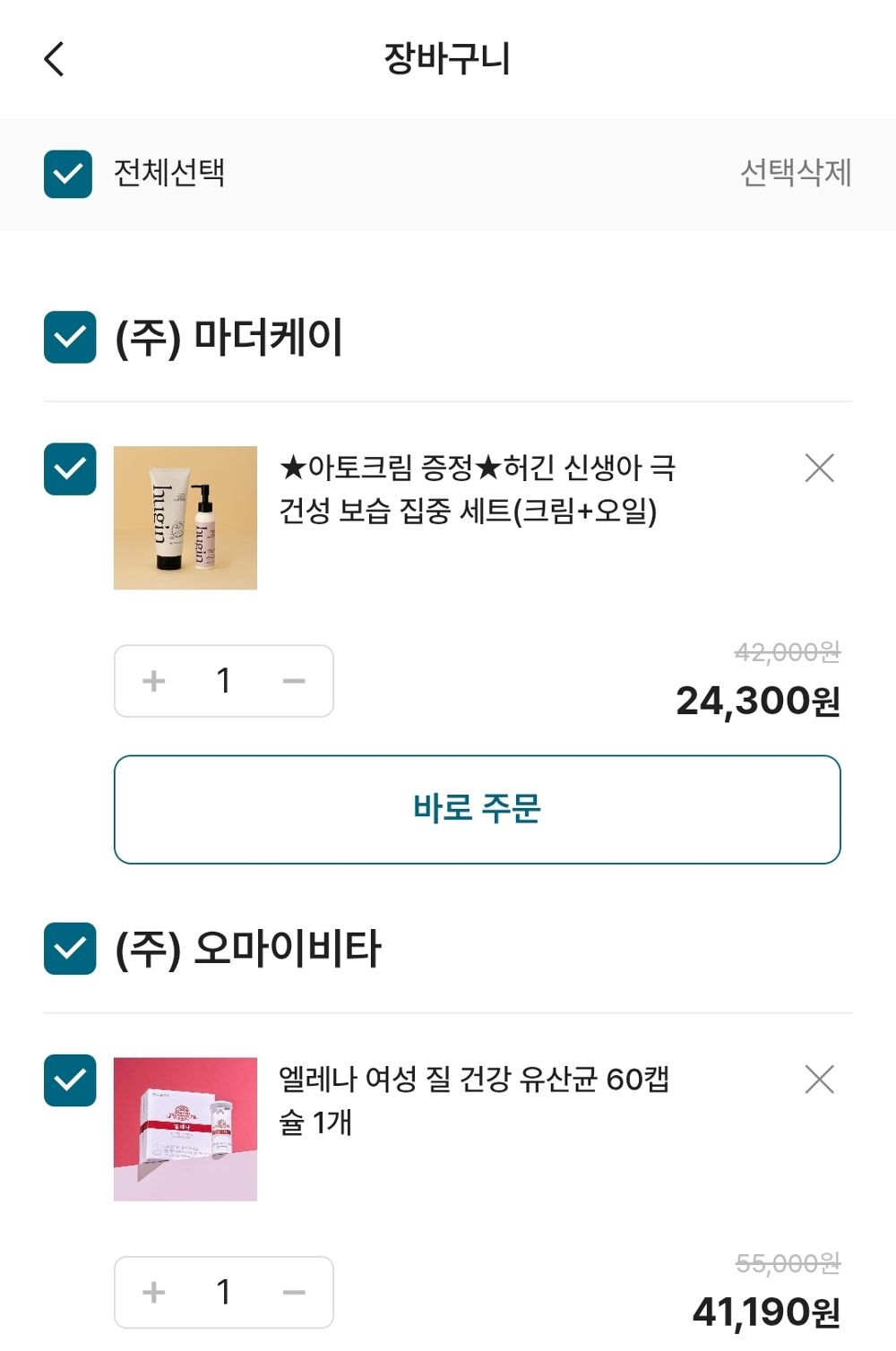Remove the 엘레나 유산균 item with its X icon
Screen dimensions: 896x1351
(x=820, y=1081)
